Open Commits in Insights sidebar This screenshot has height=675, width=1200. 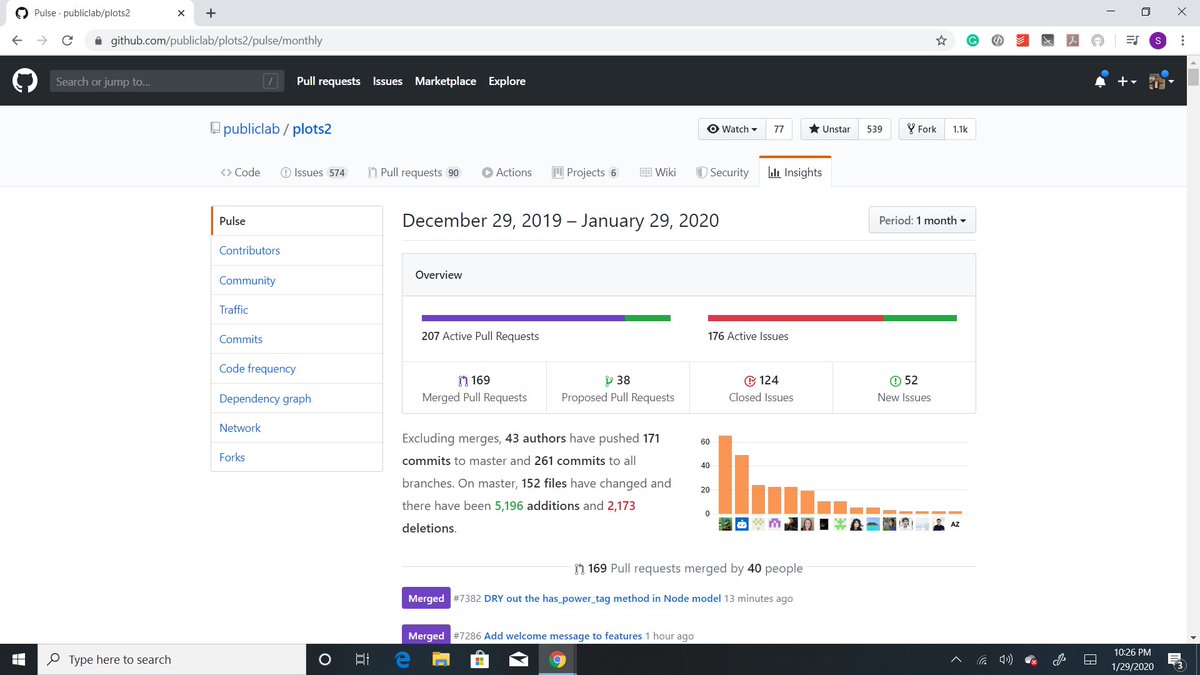[297, 339]
